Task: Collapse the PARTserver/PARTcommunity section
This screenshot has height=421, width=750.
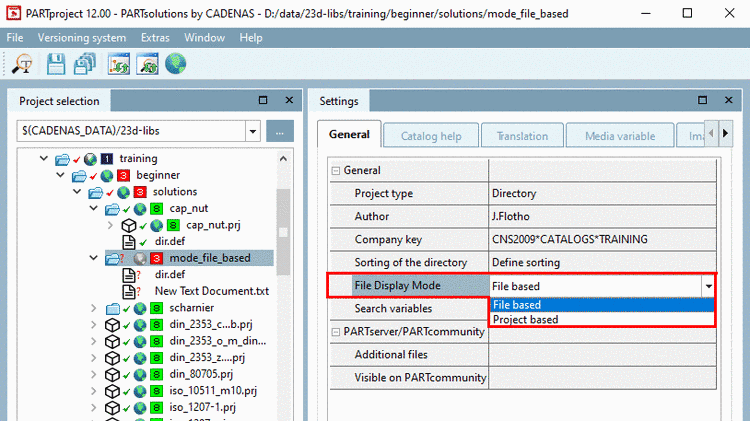Action: click(x=336, y=332)
